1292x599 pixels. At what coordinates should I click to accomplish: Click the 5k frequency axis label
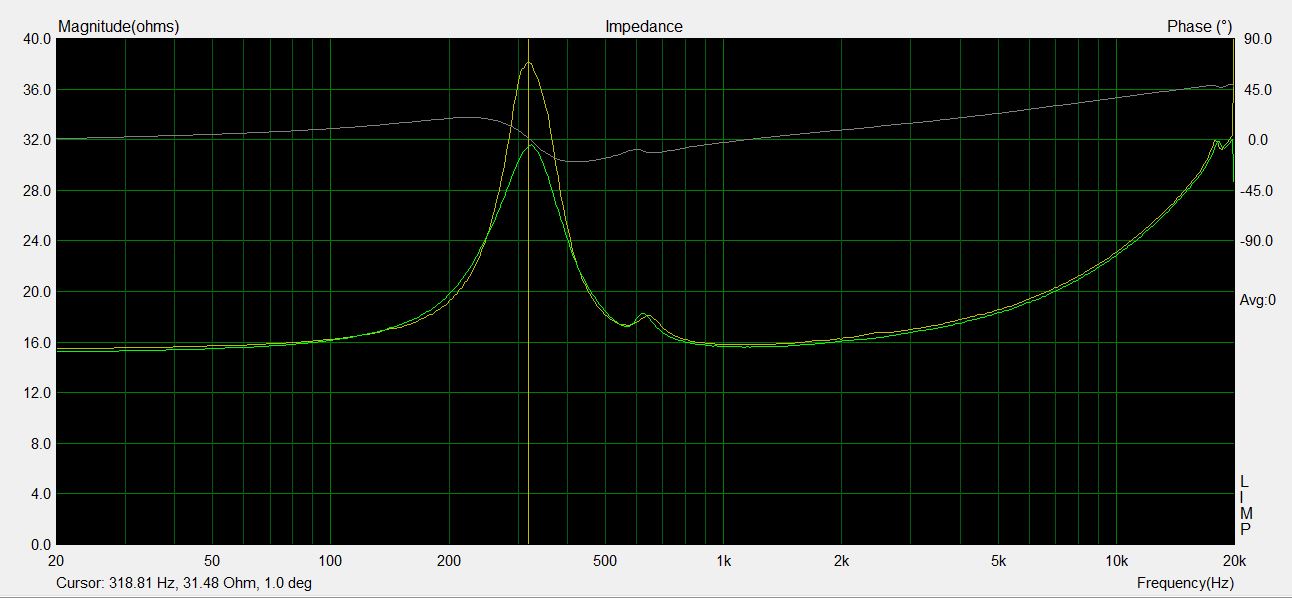pos(998,560)
